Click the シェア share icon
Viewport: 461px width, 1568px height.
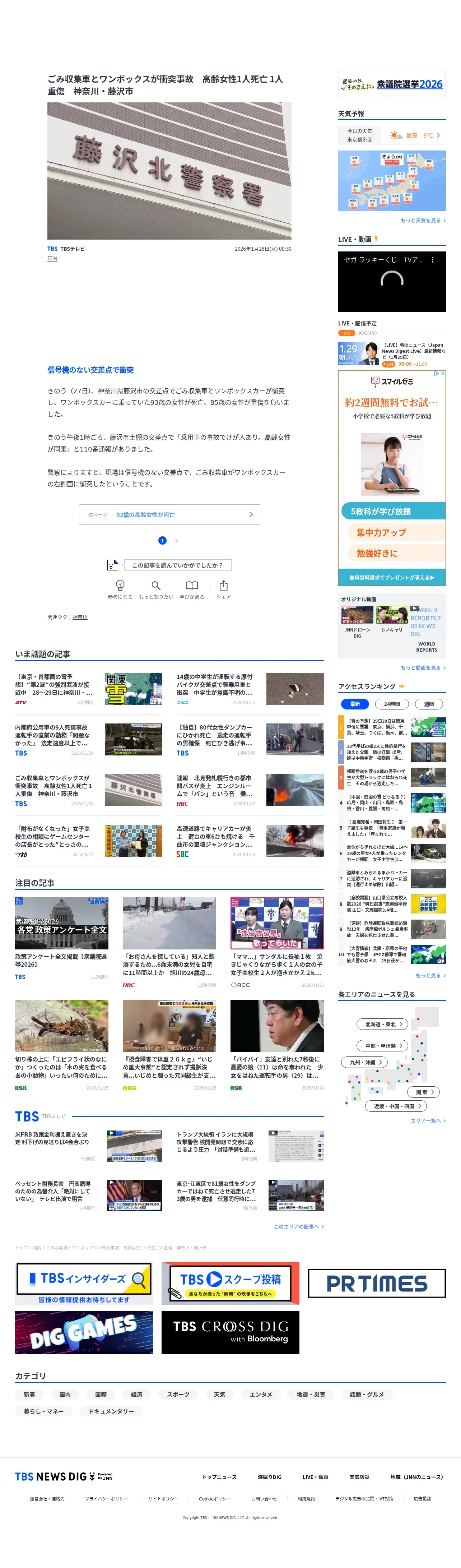point(224,586)
